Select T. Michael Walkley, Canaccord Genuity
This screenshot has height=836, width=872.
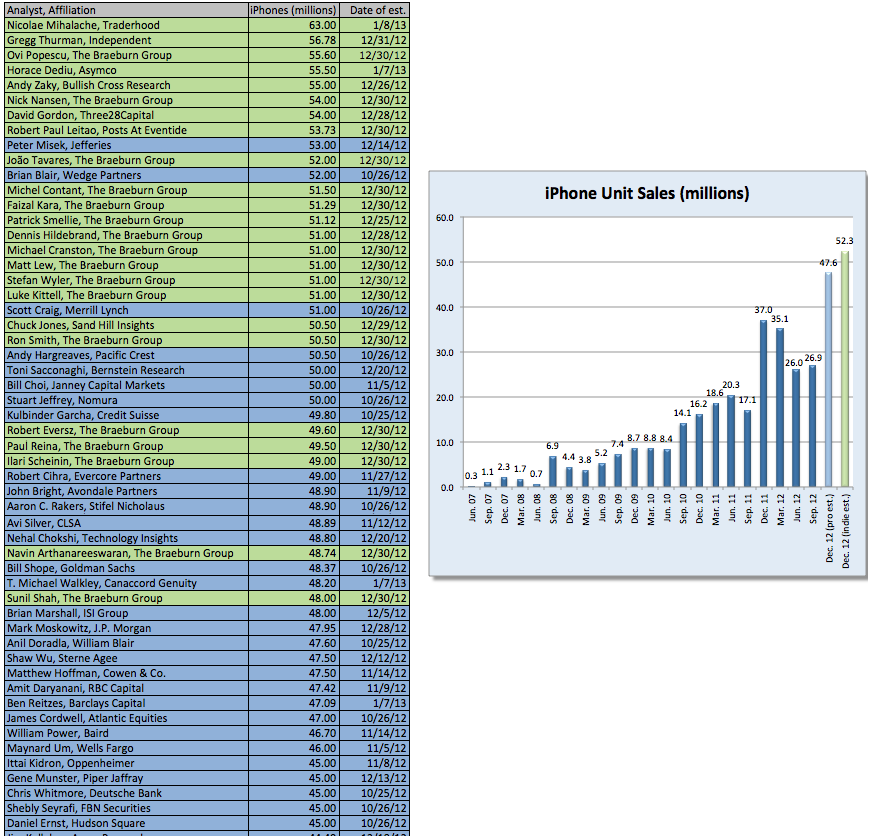126,583
